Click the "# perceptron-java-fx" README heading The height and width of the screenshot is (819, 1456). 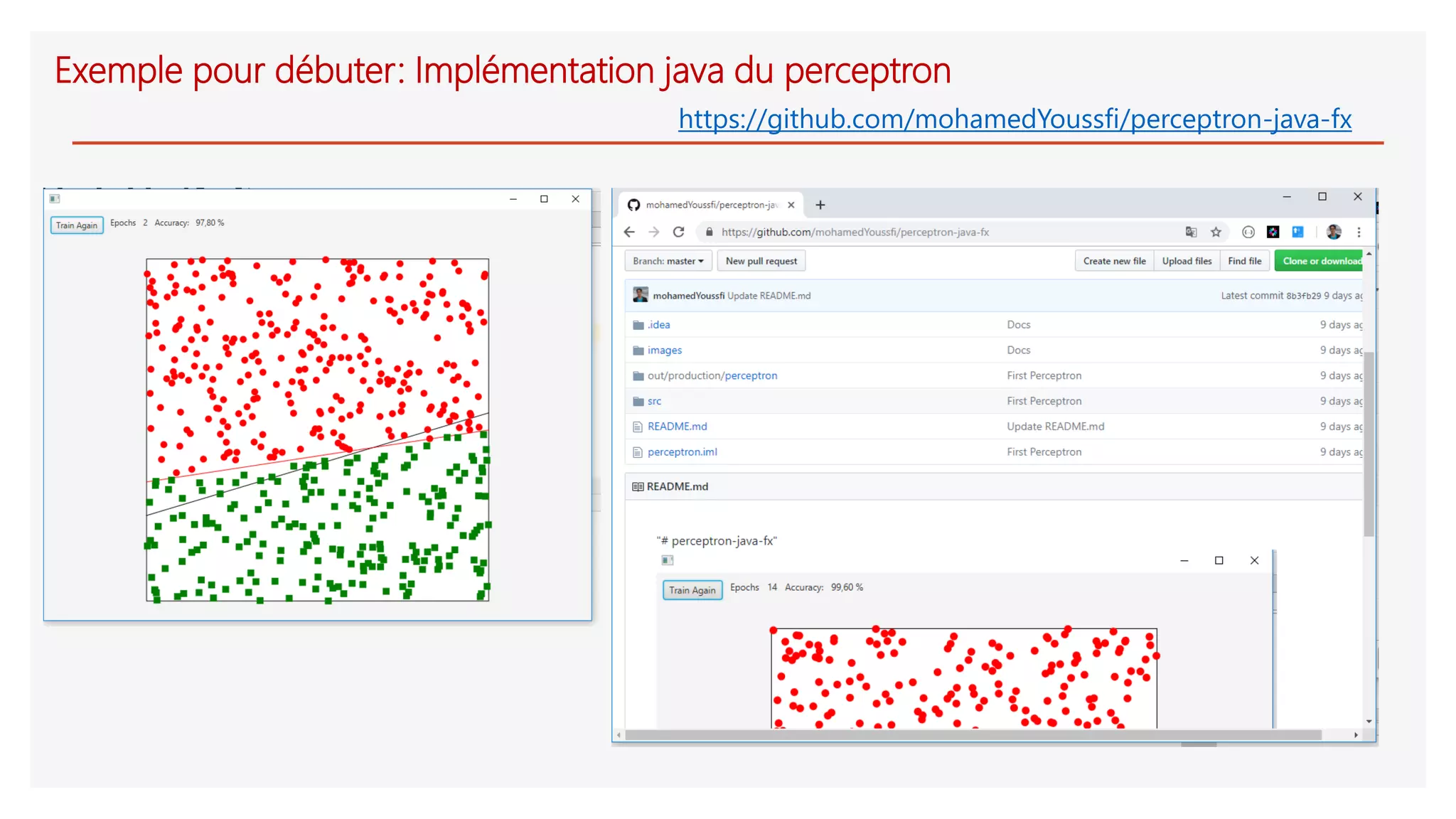pos(717,541)
